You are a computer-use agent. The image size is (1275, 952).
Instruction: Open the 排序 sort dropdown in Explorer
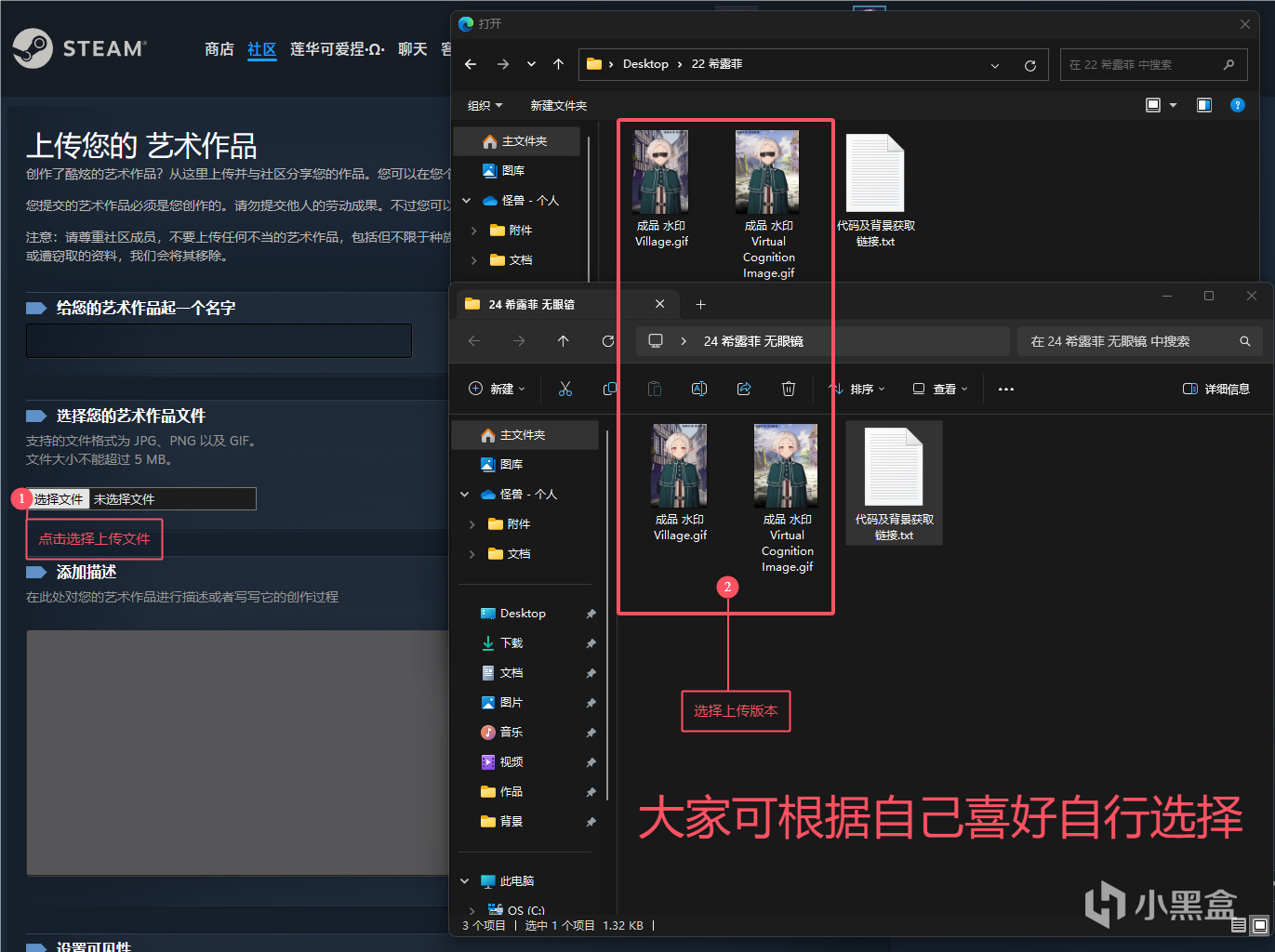click(857, 389)
